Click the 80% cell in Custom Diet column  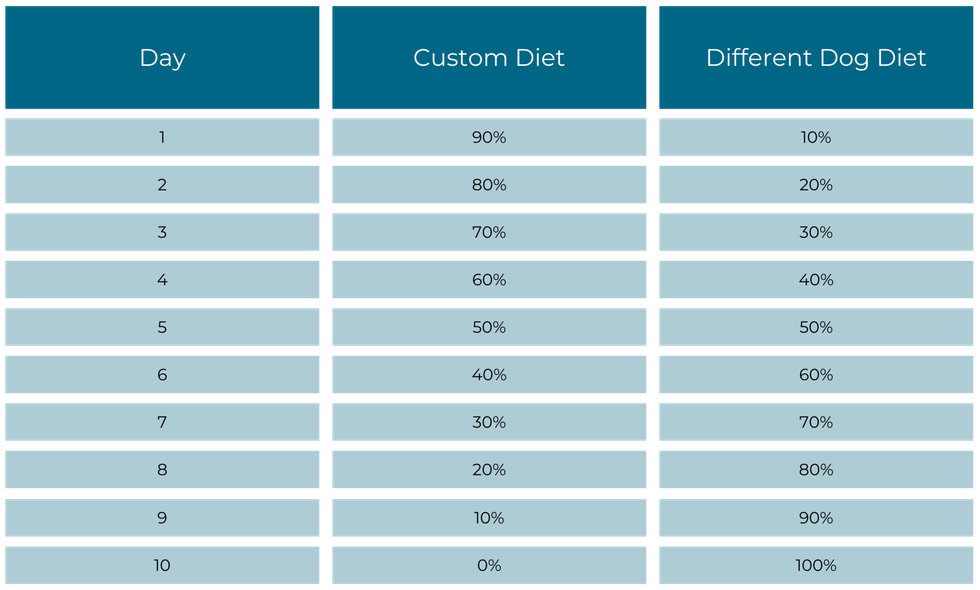[489, 185]
